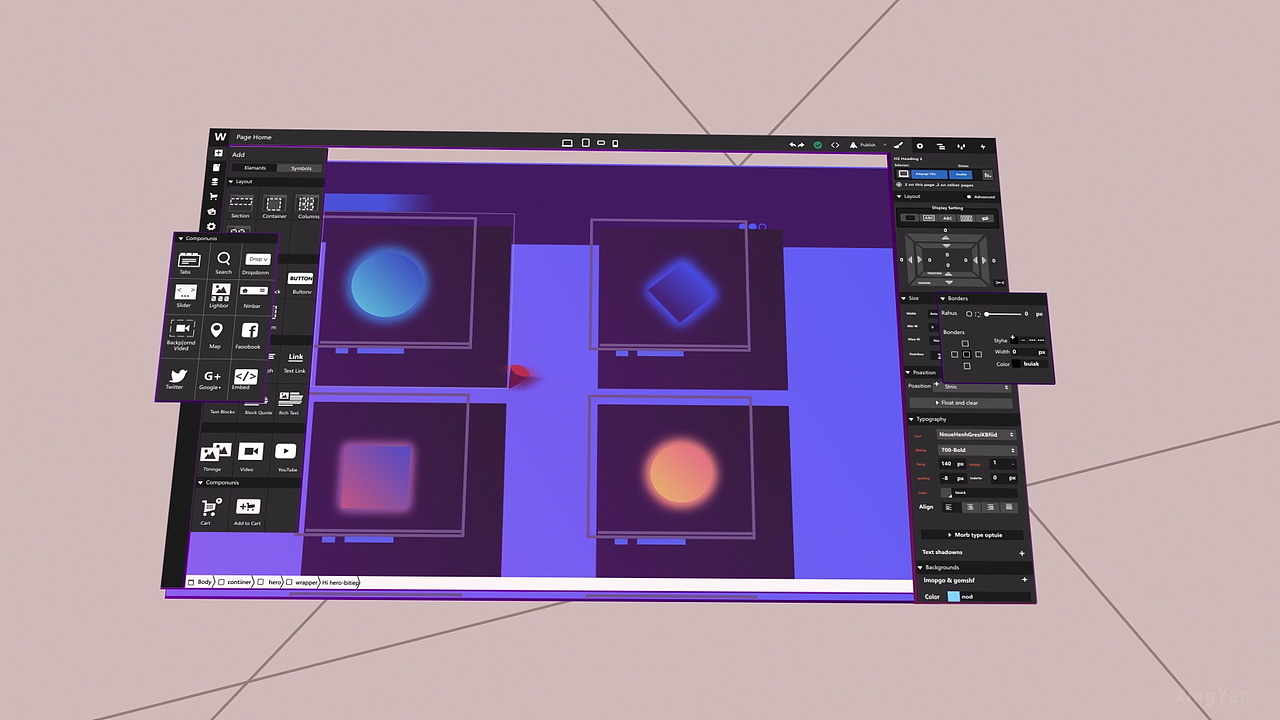Viewport: 1280px width, 720px height.
Task: Click the Publish button
Action: [x=866, y=144]
